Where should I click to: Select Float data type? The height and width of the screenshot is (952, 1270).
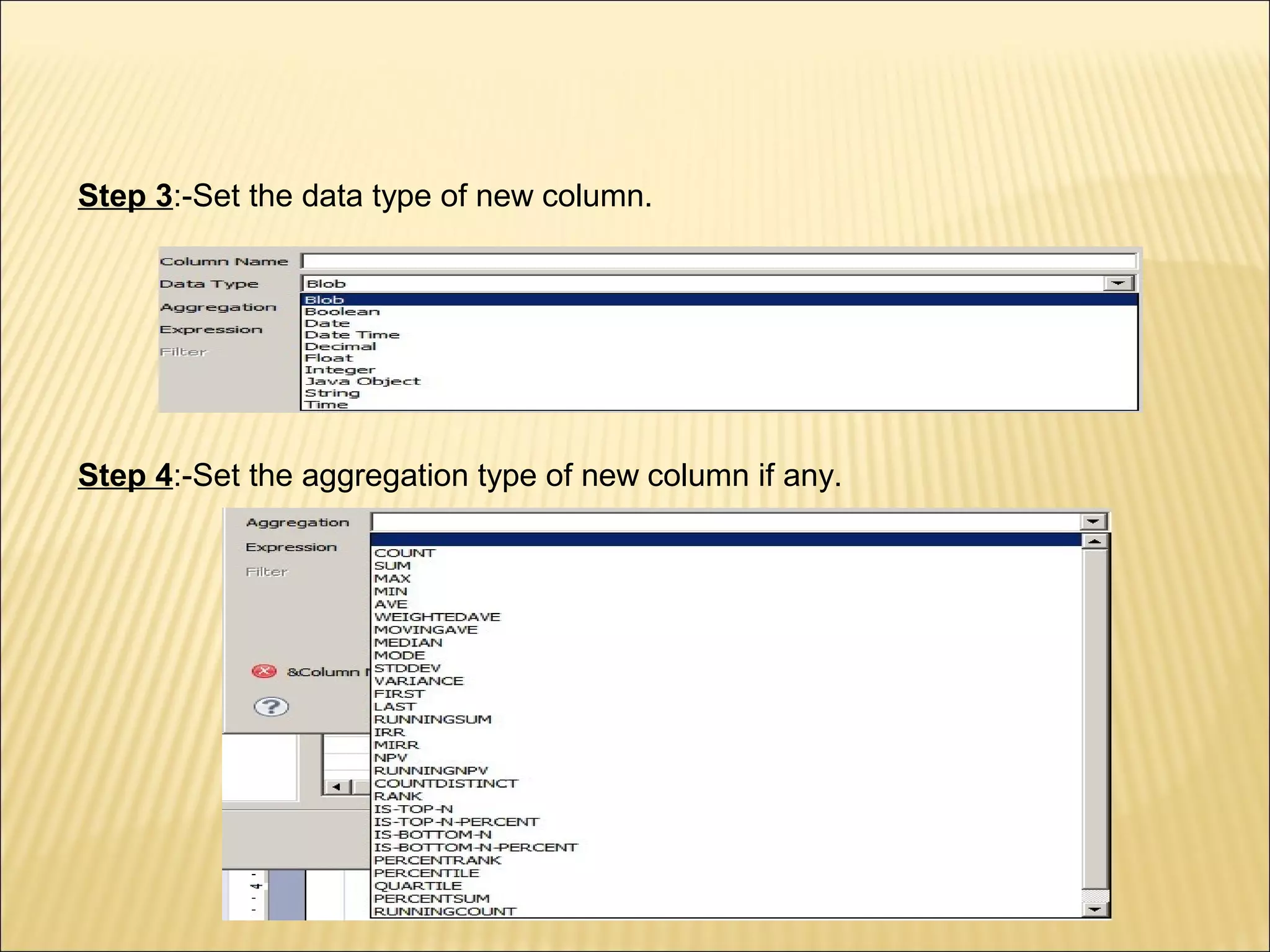pyautogui.click(x=719, y=358)
